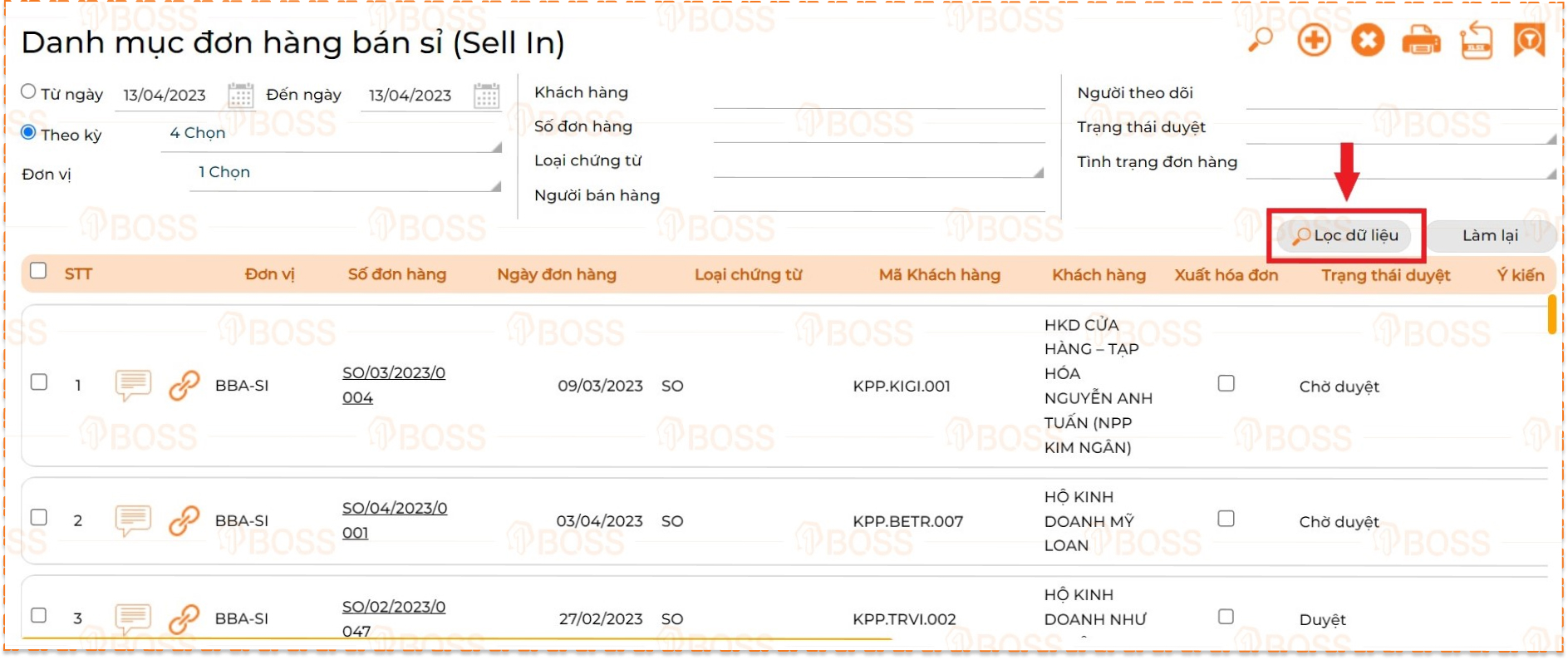Screen dimensions: 1568x660
Task: Click the date cell 27/02/2023
Action: [601, 620]
